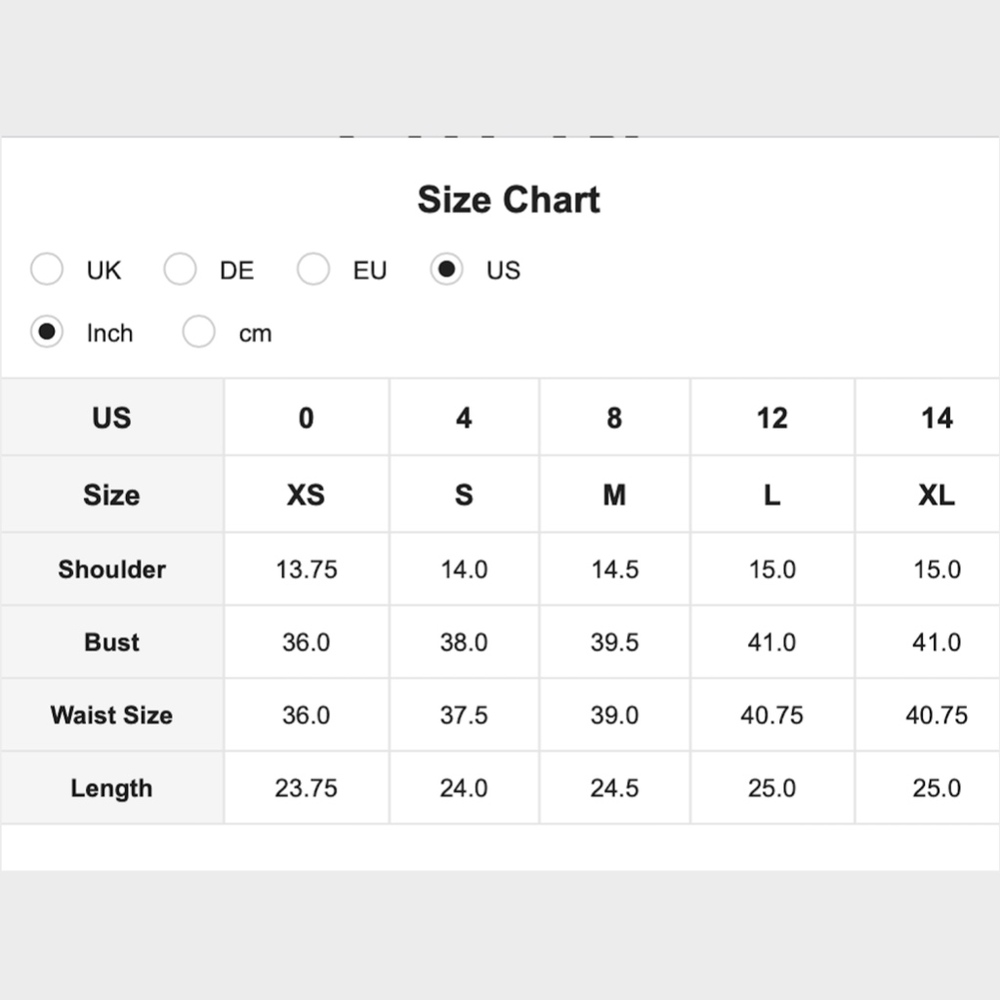Screen dimensions: 1000x1000
Task: Click the 37.5 waist value cell
Action: [464, 715]
